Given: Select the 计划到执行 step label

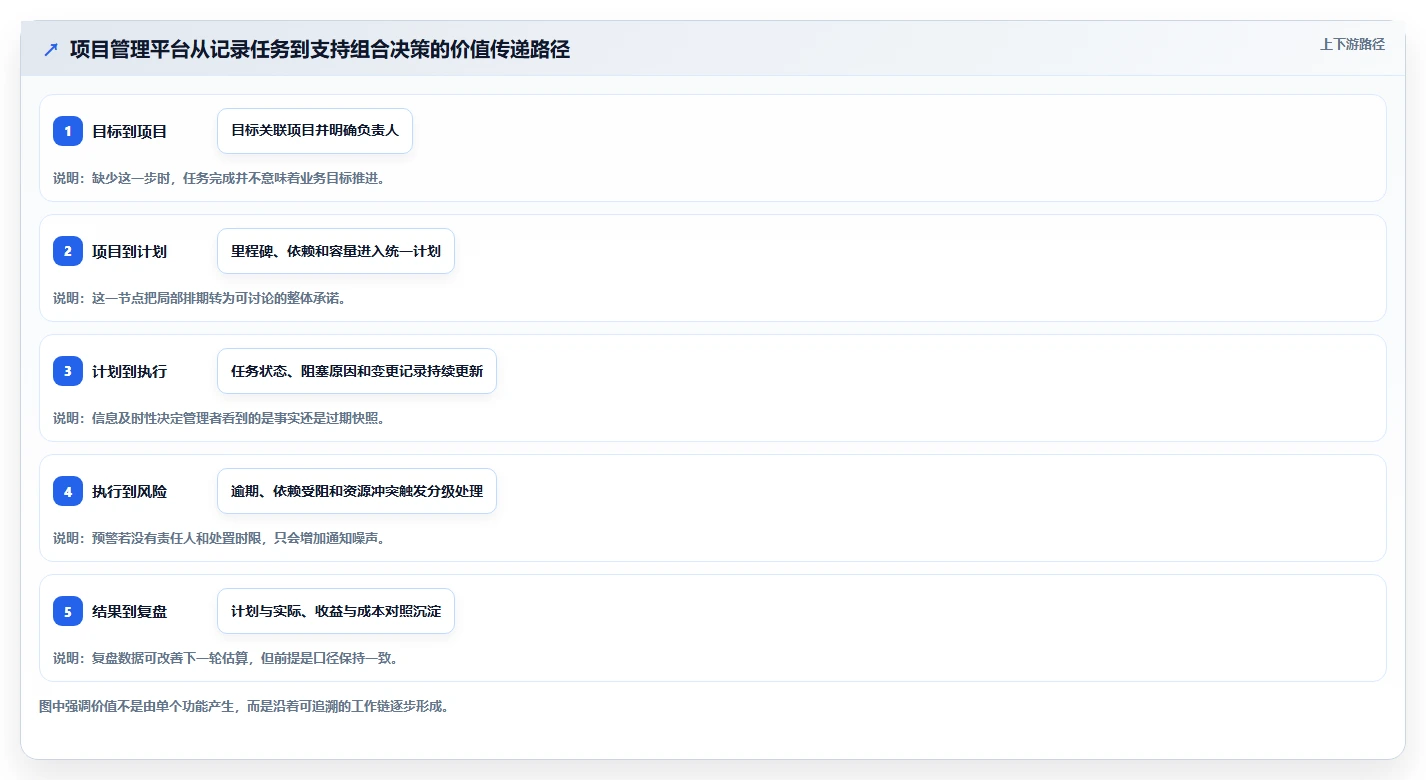Looking at the screenshot, I should click(x=129, y=371).
